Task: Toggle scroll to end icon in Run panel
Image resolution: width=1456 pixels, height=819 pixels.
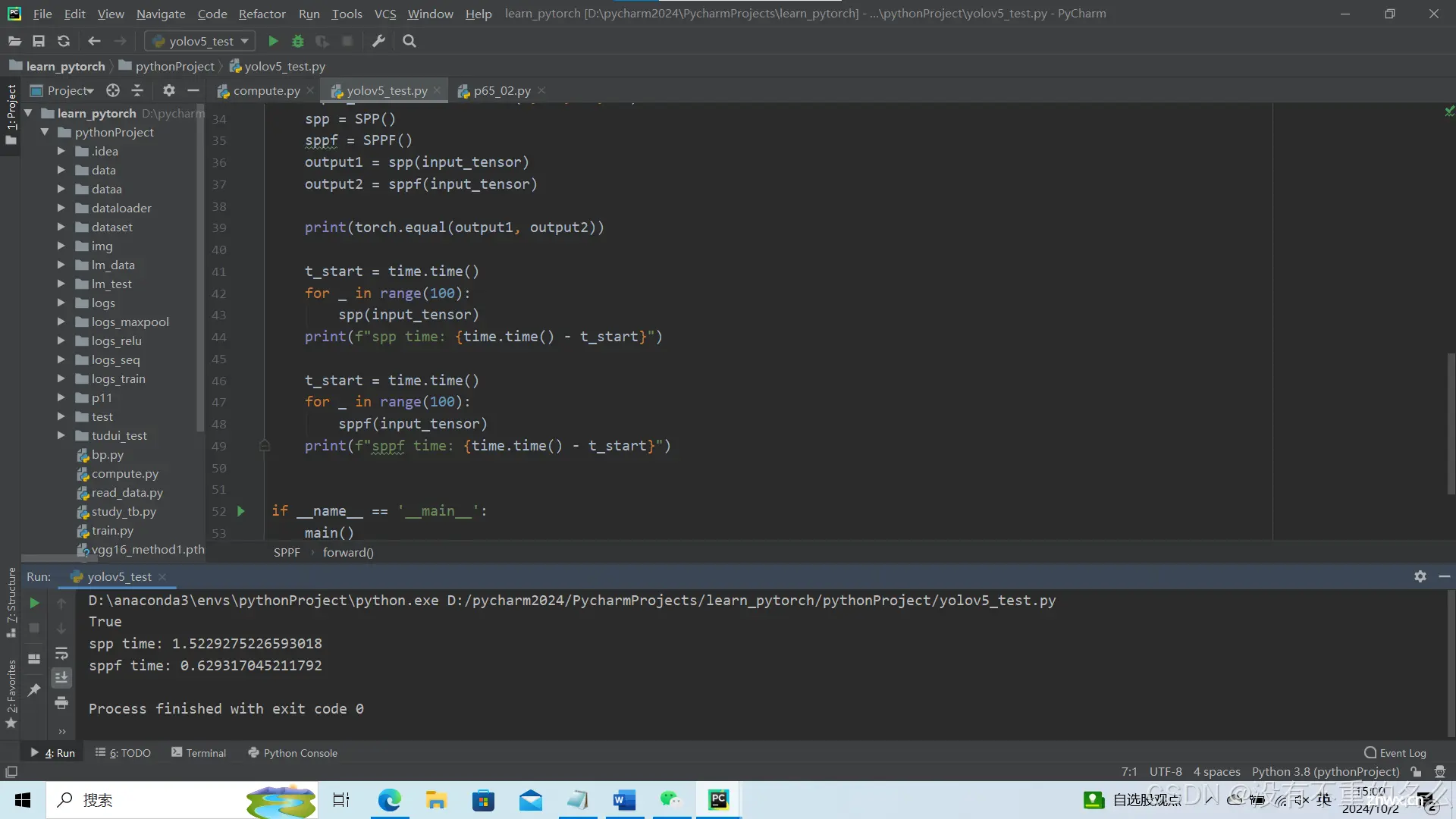Action: coord(61,677)
